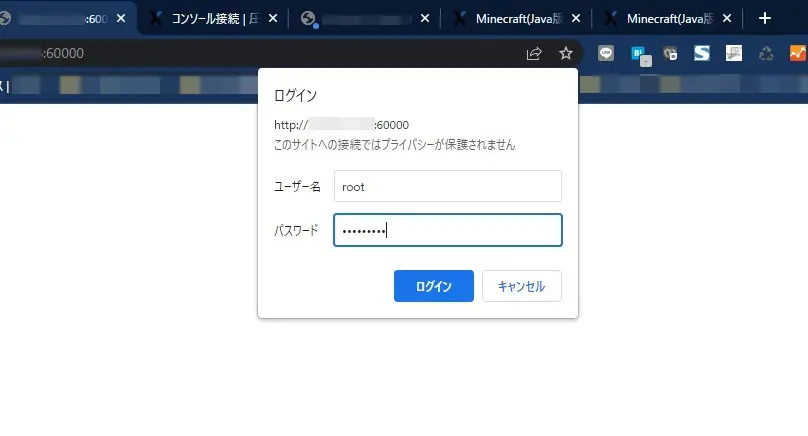Open the white S extension icon
This screenshot has width=808, height=436.
tap(702, 53)
